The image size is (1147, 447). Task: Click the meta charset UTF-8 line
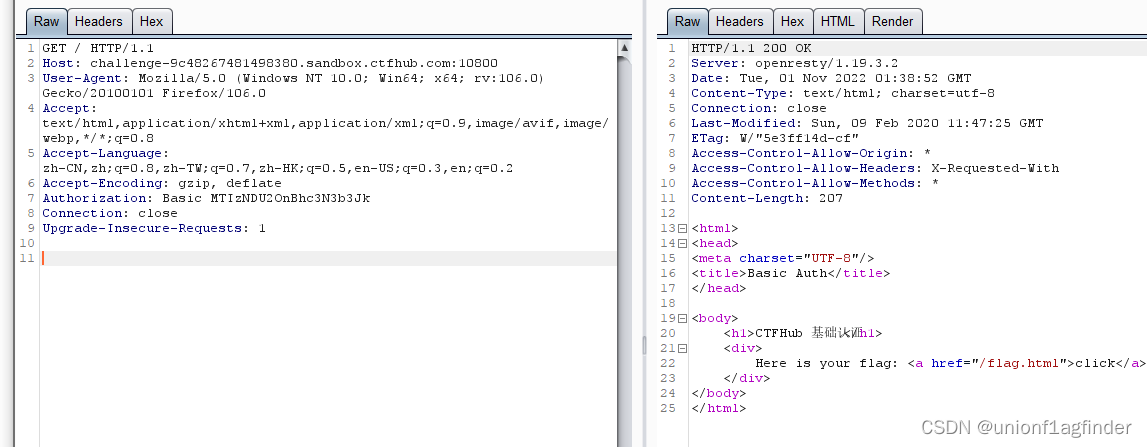(x=783, y=258)
